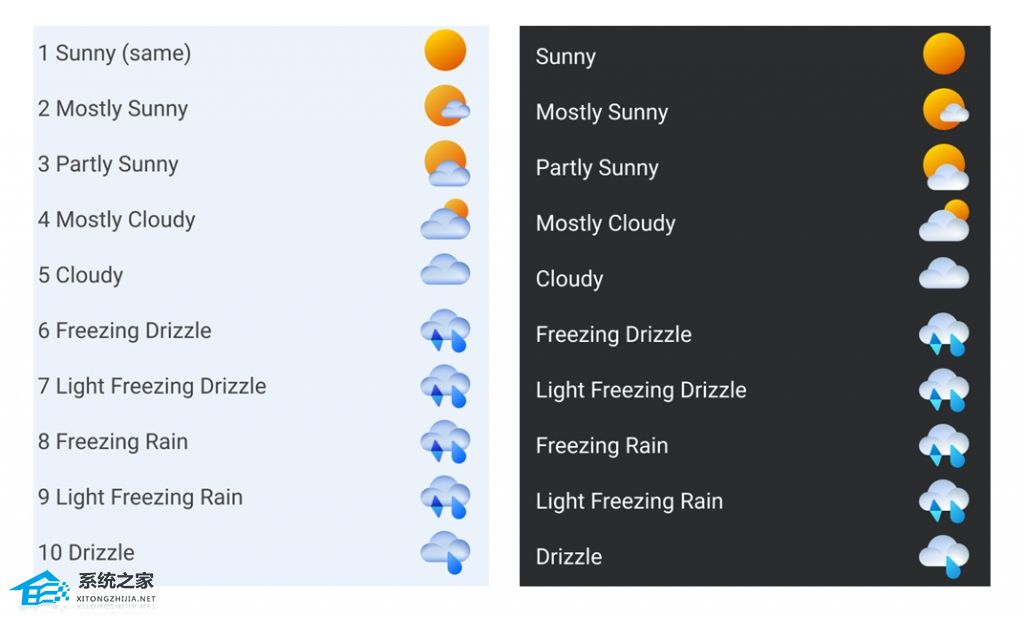Viewport: 1024px width, 617px height.
Task: Click the Sunny icon in the light panel
Action: point(445,50)
